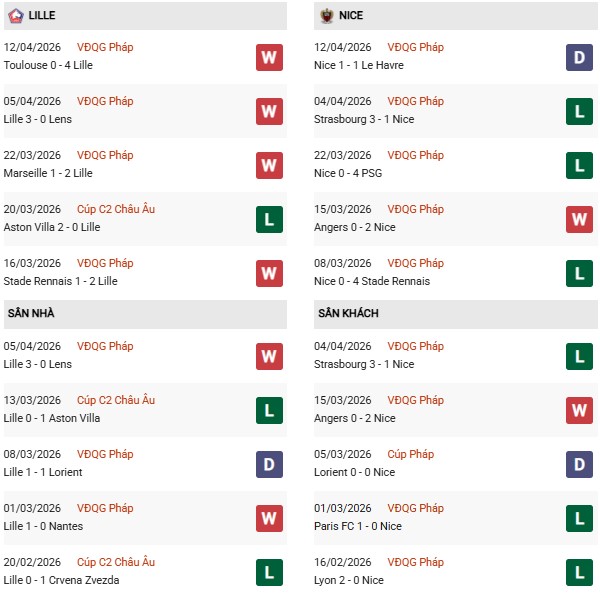Open the Paris FC 1 - 0 Nice match

[358, 526]
